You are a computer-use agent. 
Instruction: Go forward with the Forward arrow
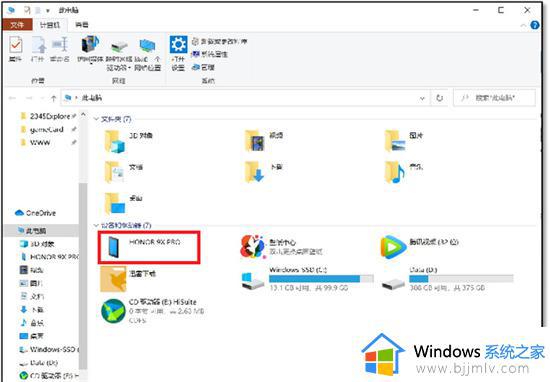[29, 98]
